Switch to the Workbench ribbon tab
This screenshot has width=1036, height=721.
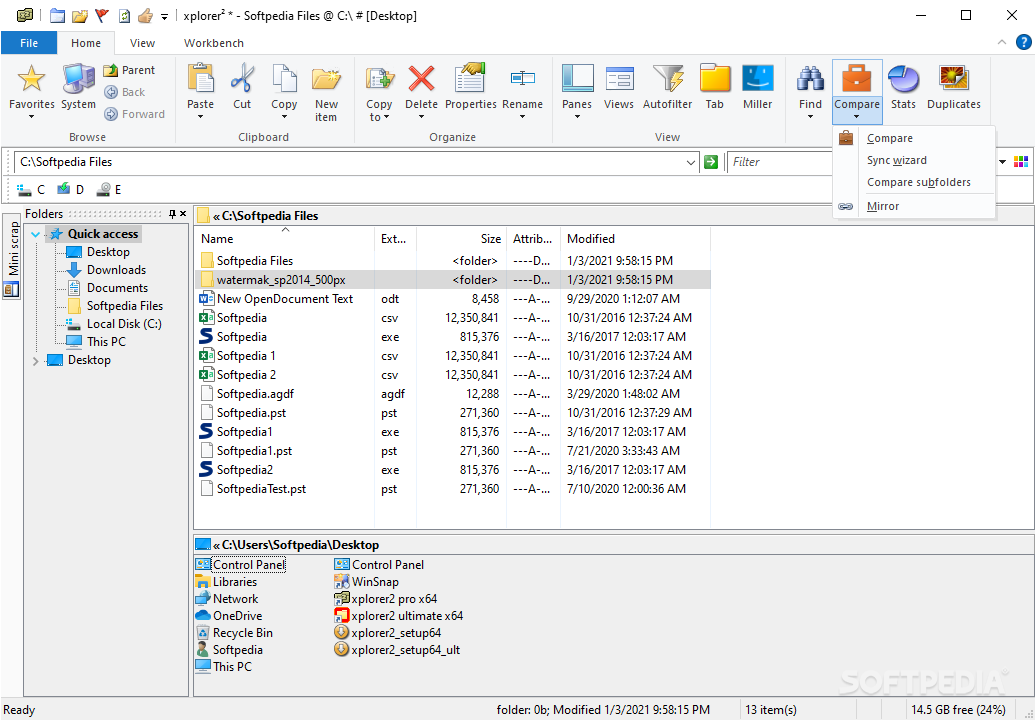[213, 43]
